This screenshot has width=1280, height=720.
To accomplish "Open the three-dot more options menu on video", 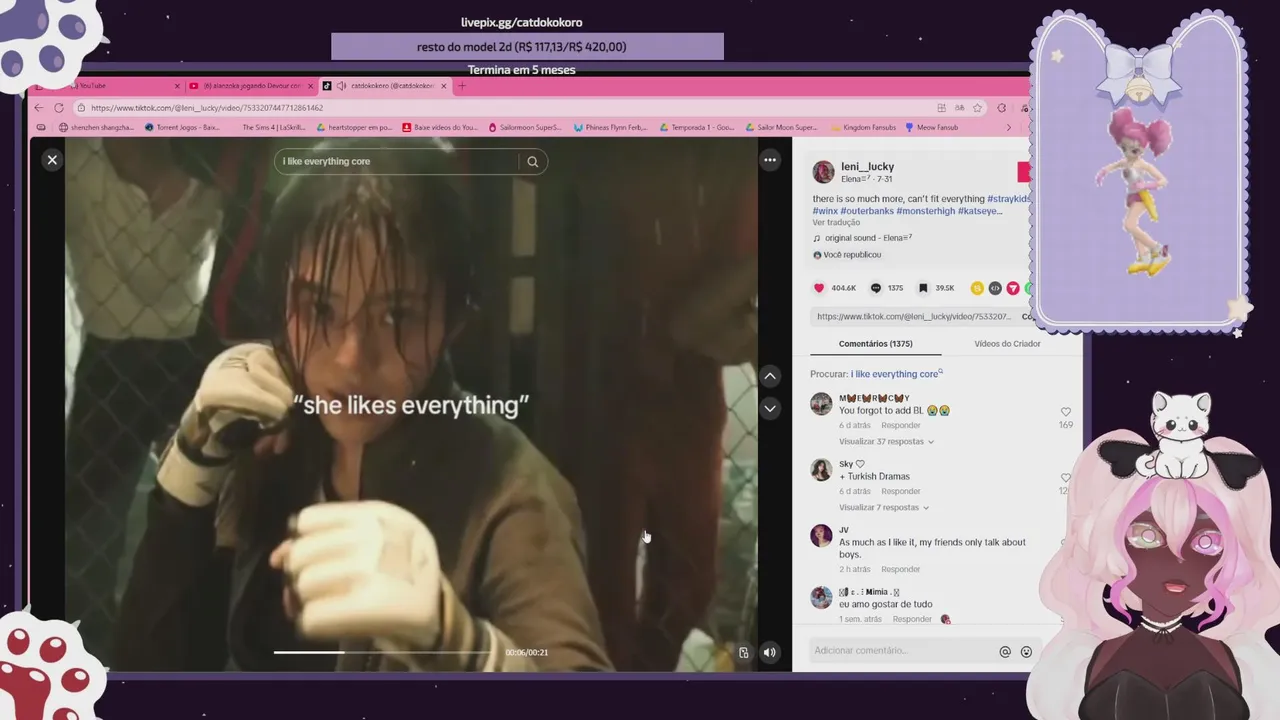I will (x=770, y=160).
